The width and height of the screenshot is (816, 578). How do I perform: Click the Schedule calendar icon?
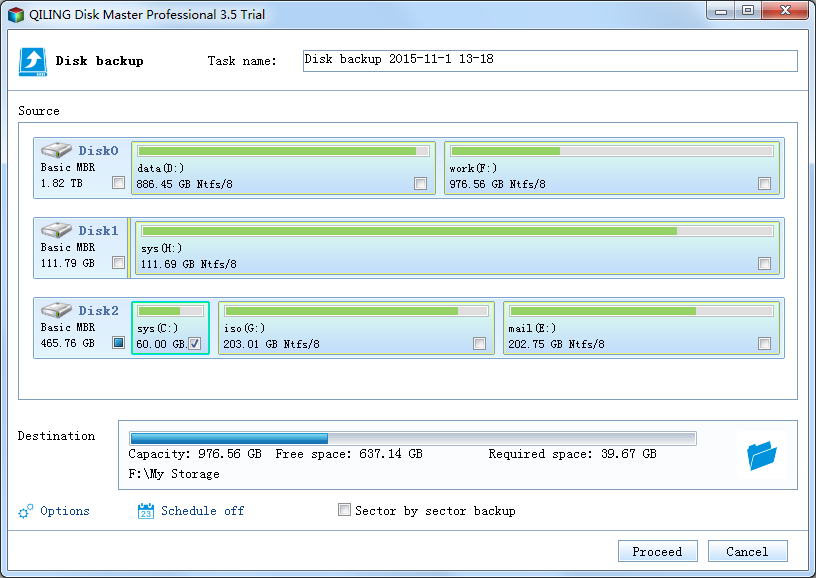145,512
